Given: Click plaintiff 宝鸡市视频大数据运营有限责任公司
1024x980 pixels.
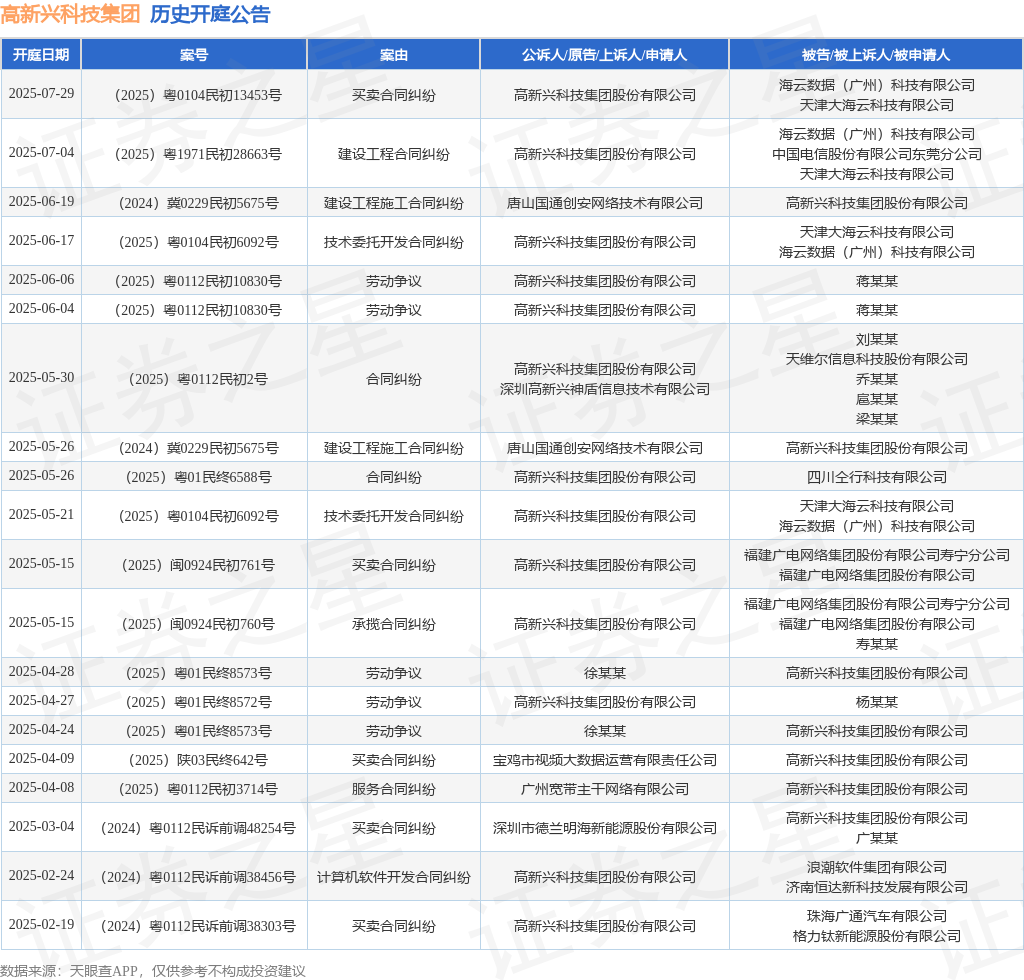Looking at the screenshot, I should (x=605, y=761).
